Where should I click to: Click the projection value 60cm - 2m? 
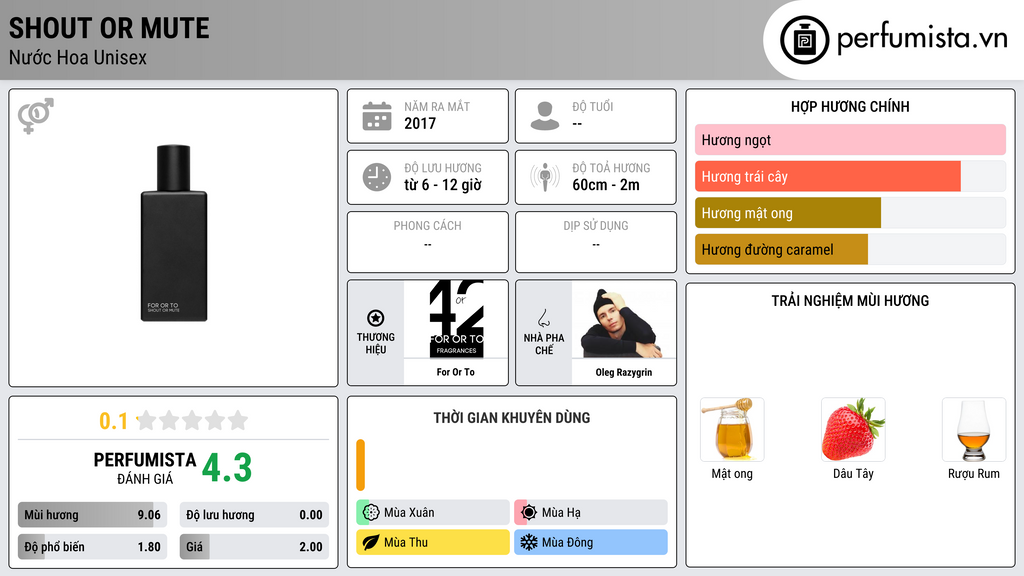point(606,185)
